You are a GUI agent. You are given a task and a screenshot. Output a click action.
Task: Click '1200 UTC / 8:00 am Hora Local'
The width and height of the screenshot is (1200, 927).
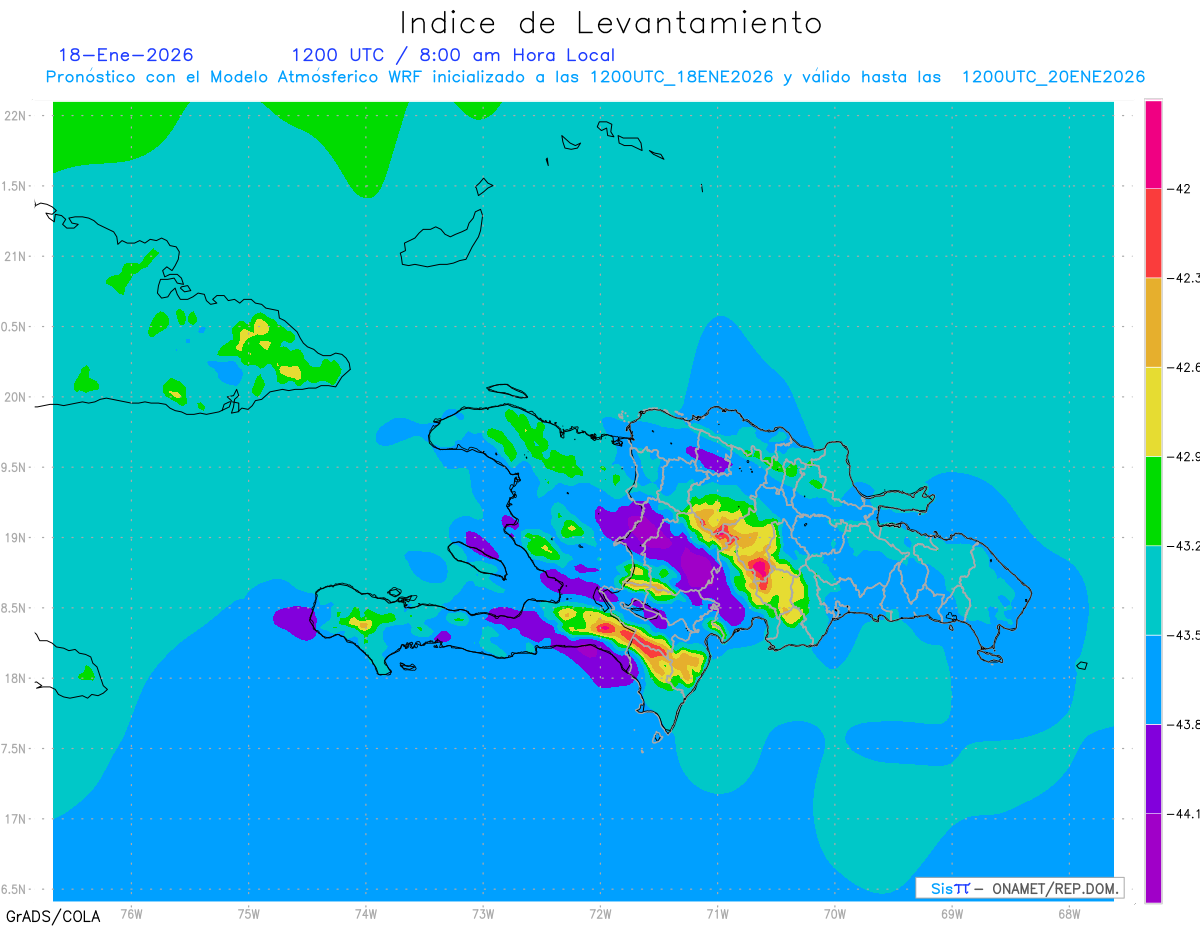point(453,55)
